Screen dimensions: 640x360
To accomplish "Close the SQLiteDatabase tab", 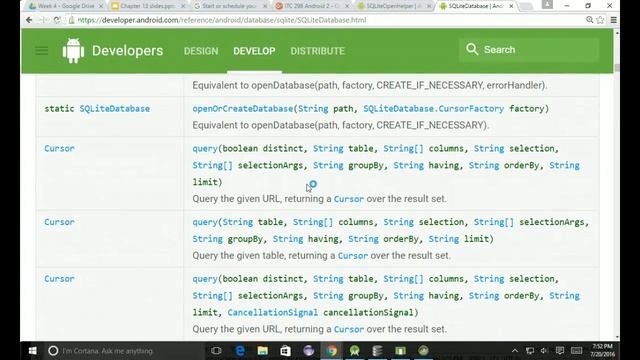I will tap(511, 6).
